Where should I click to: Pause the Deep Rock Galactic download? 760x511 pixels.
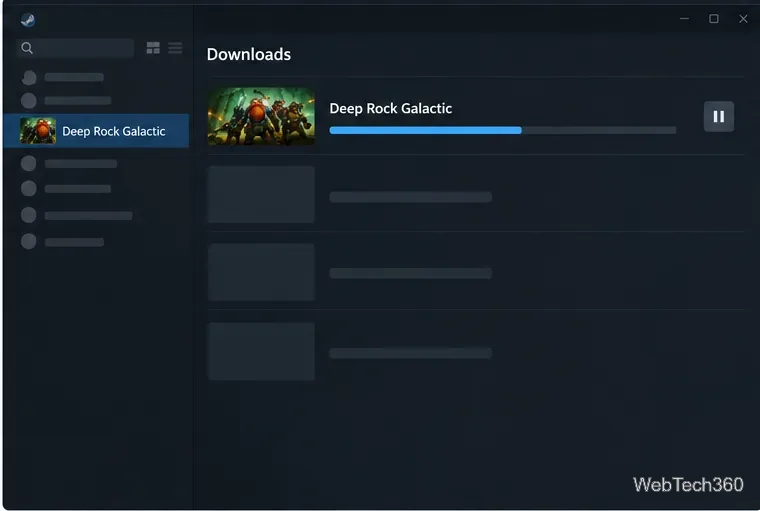(718, 116)
